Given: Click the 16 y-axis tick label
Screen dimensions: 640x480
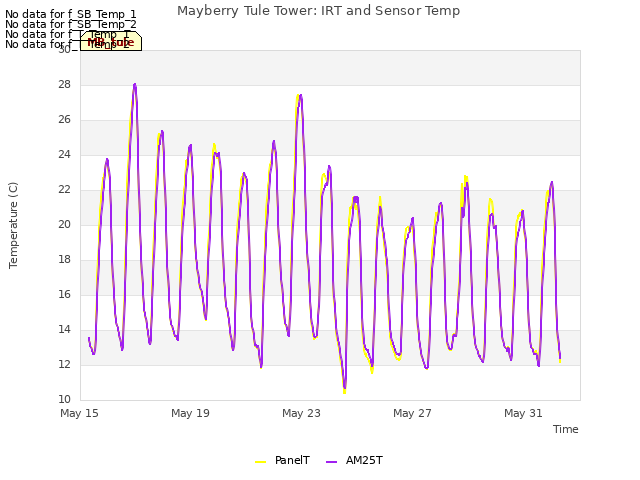Looking at the screenshot, I should [x=64, y=295].
